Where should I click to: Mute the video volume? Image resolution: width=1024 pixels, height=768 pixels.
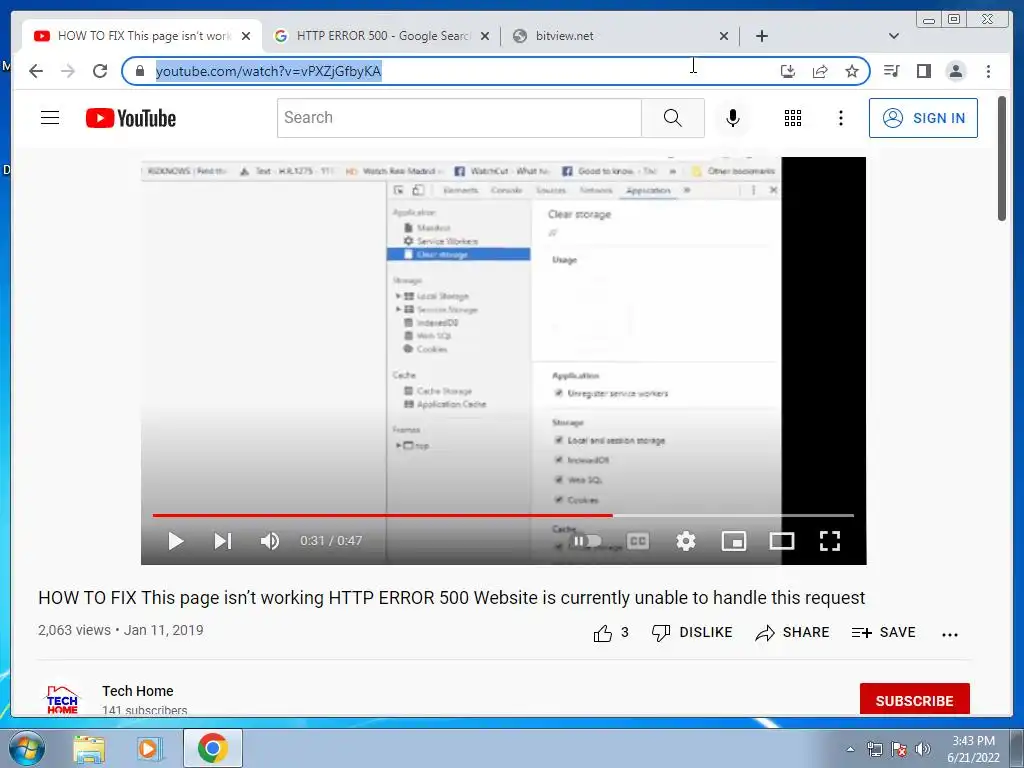270,541
